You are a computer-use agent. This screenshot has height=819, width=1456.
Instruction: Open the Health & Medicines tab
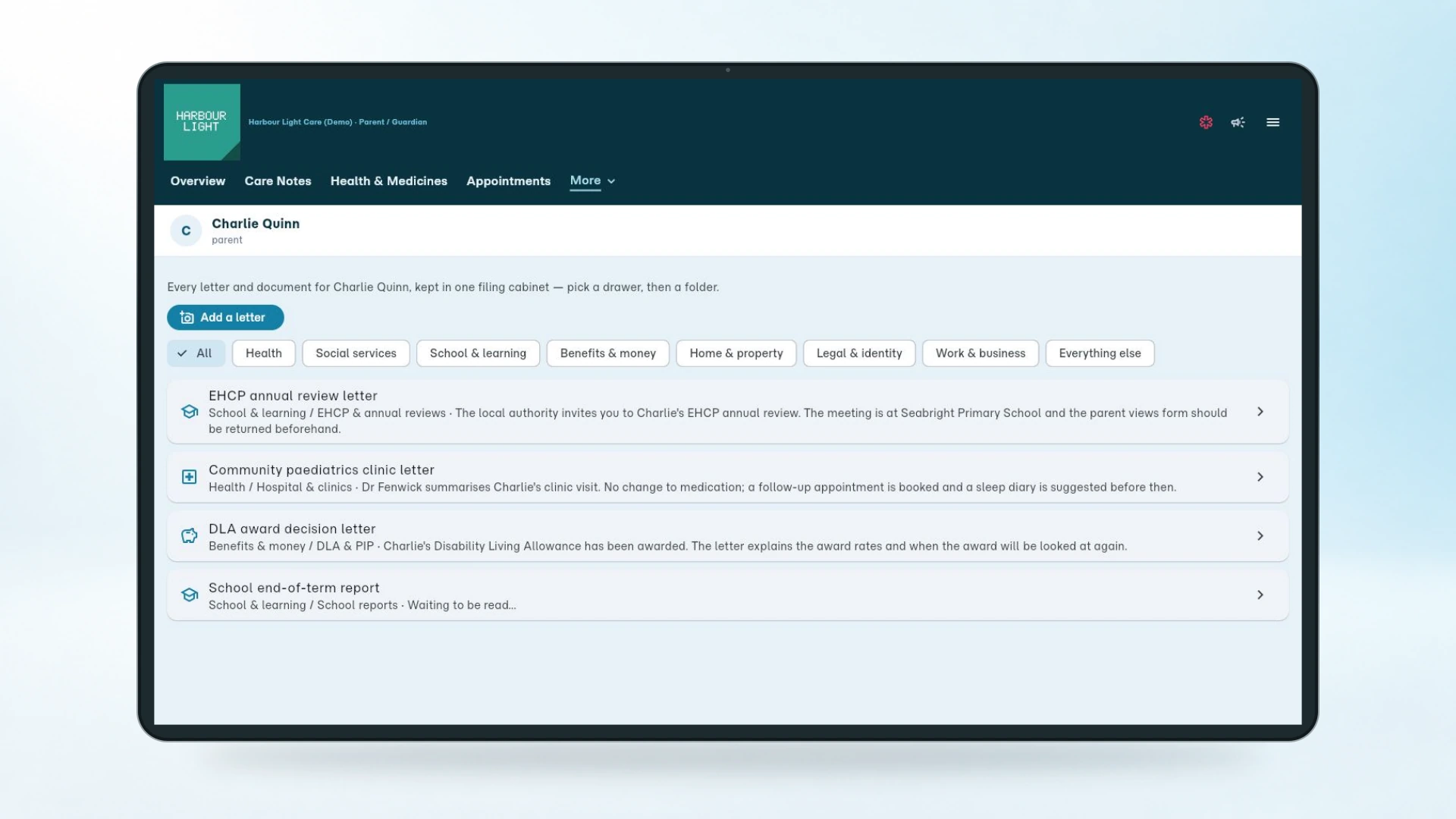click(x=389, y=181)
